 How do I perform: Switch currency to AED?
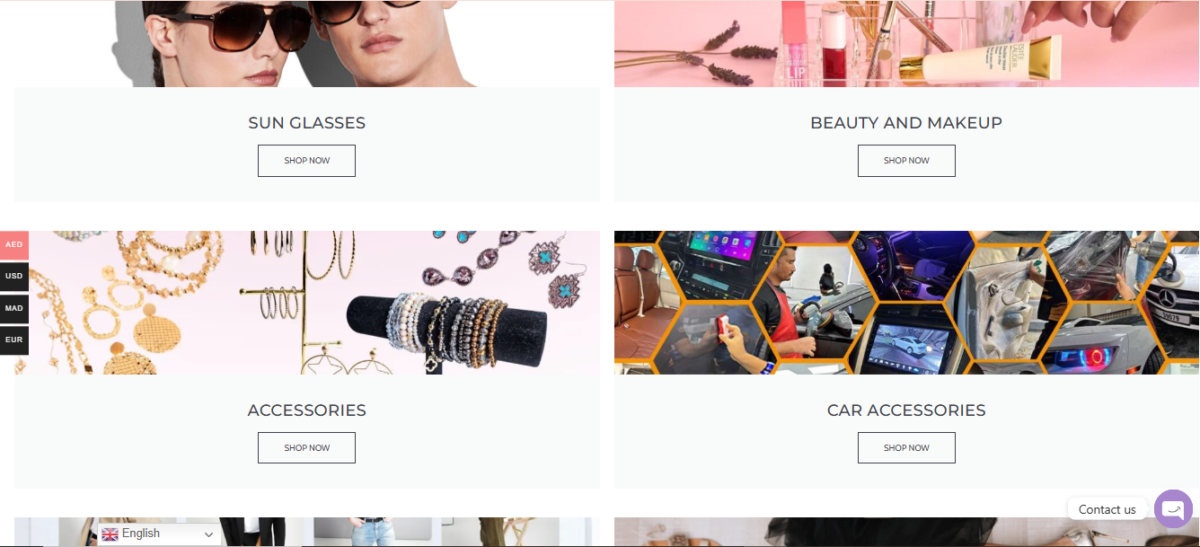point(14,245)
